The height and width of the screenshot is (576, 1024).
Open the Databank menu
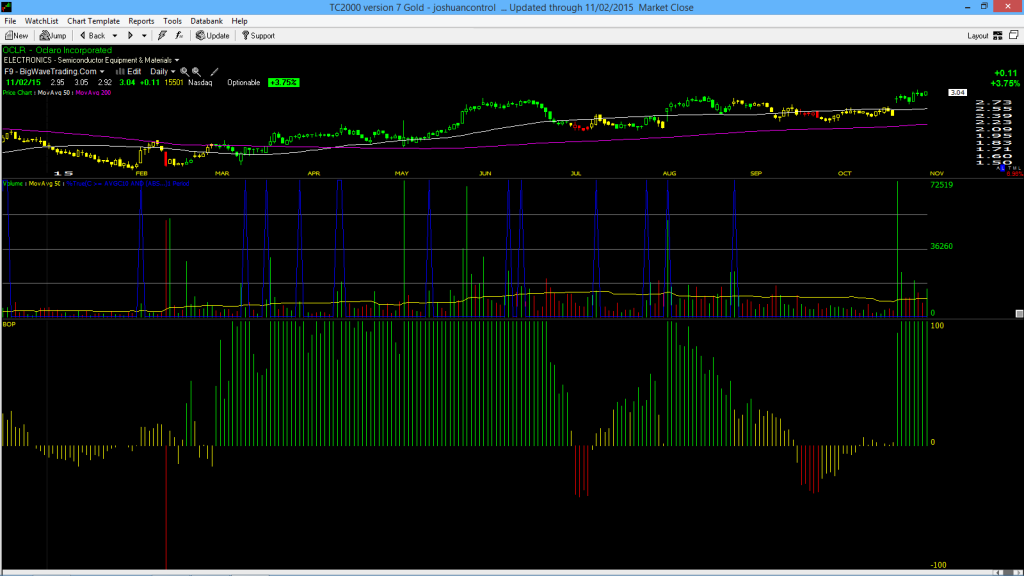(x=206, y=21)
